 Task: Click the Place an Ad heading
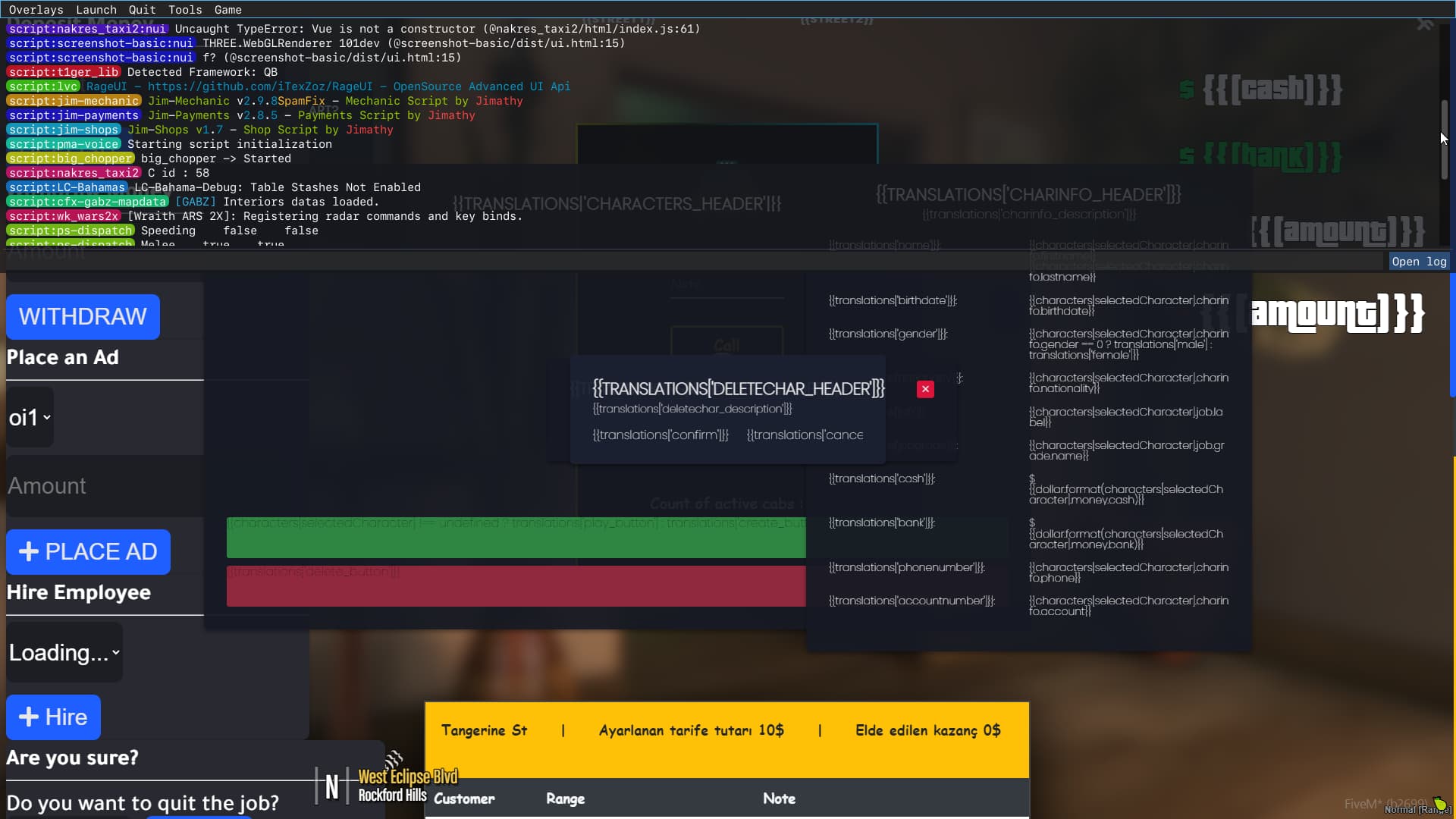pos(63,357)
